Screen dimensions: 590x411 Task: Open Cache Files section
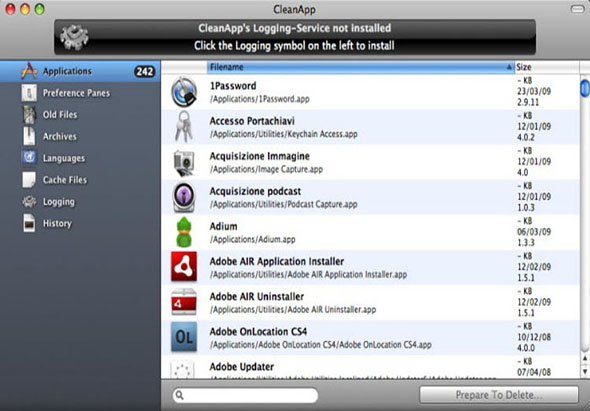tap(65, 180)
